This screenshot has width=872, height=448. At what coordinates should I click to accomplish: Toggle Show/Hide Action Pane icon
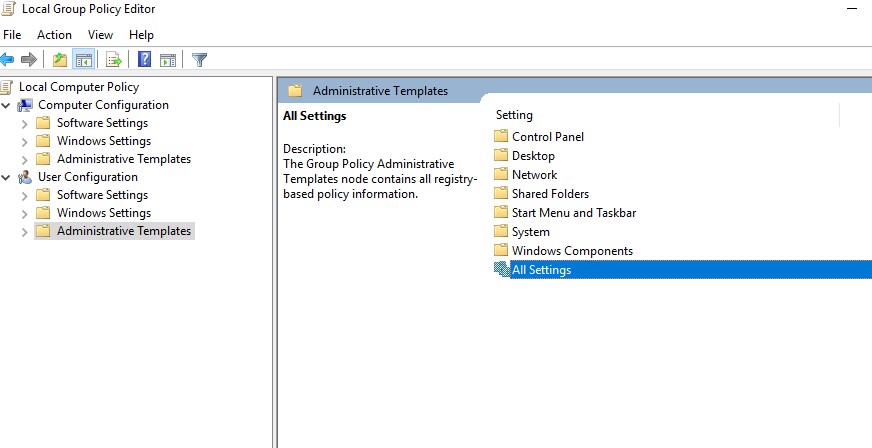click(168, 59)
